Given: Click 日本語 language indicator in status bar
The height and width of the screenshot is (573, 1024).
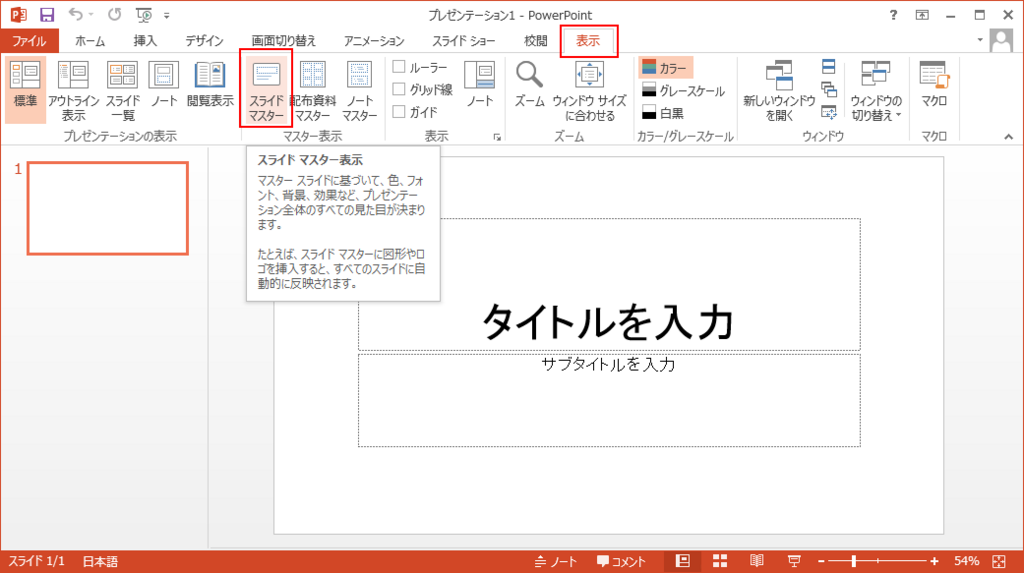Looking at the screenshot, I should click(100, 561).
